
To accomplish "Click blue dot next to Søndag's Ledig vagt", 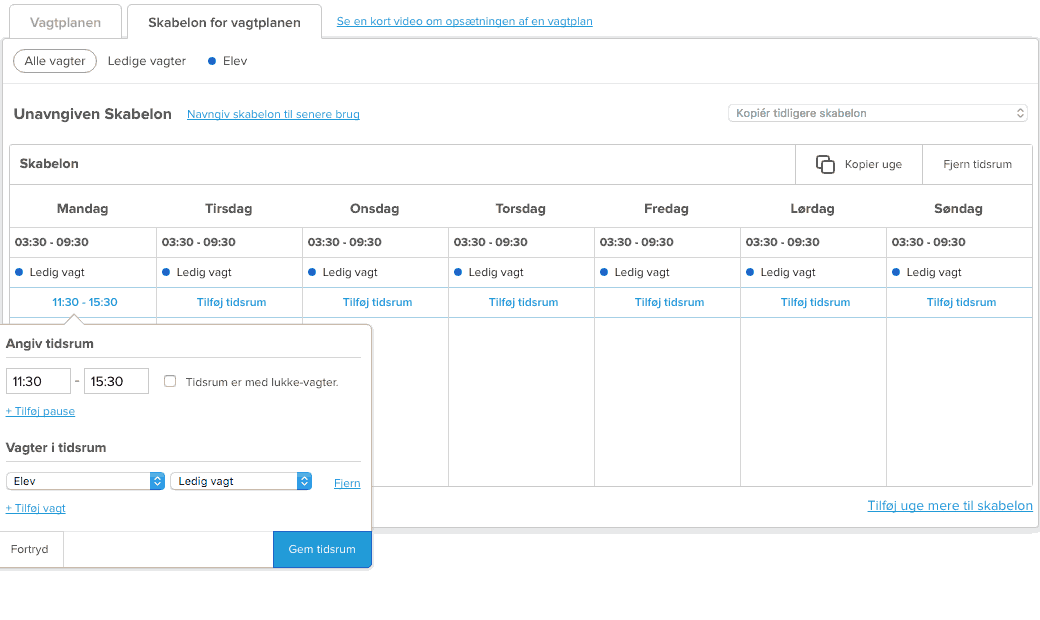I will pos(895,271).
